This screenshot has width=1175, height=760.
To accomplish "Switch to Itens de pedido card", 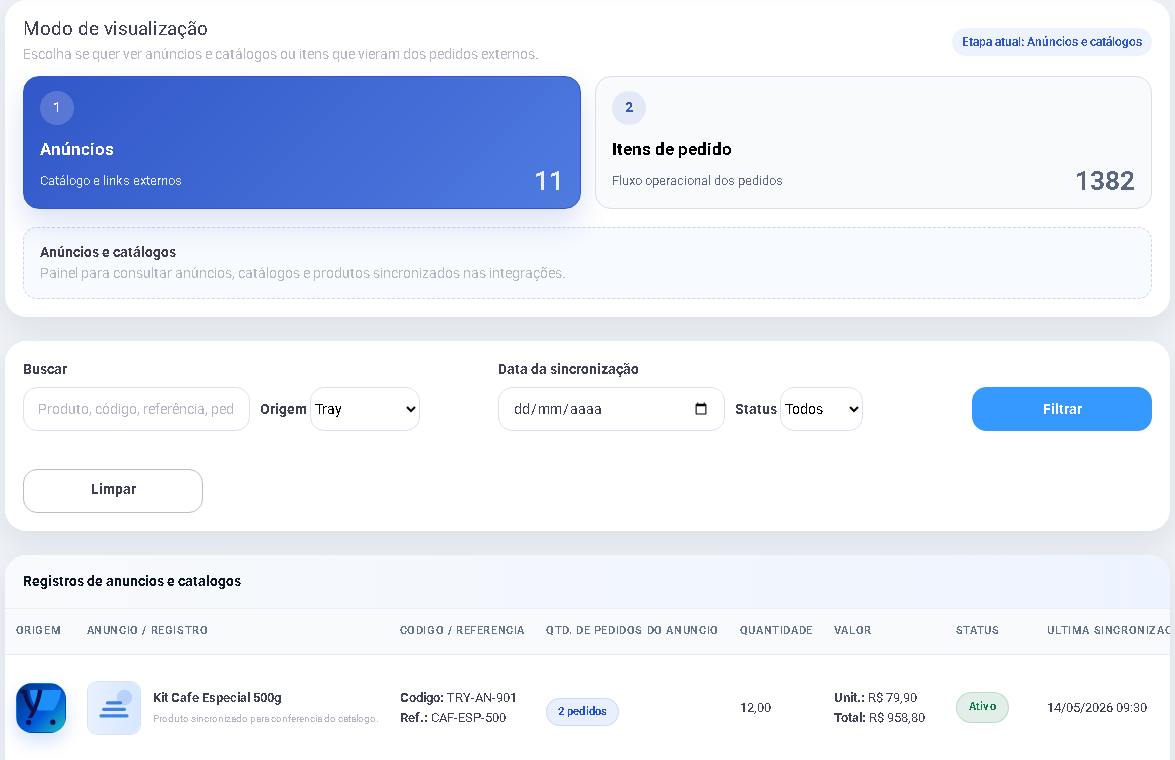I will [x=873, y=142].
